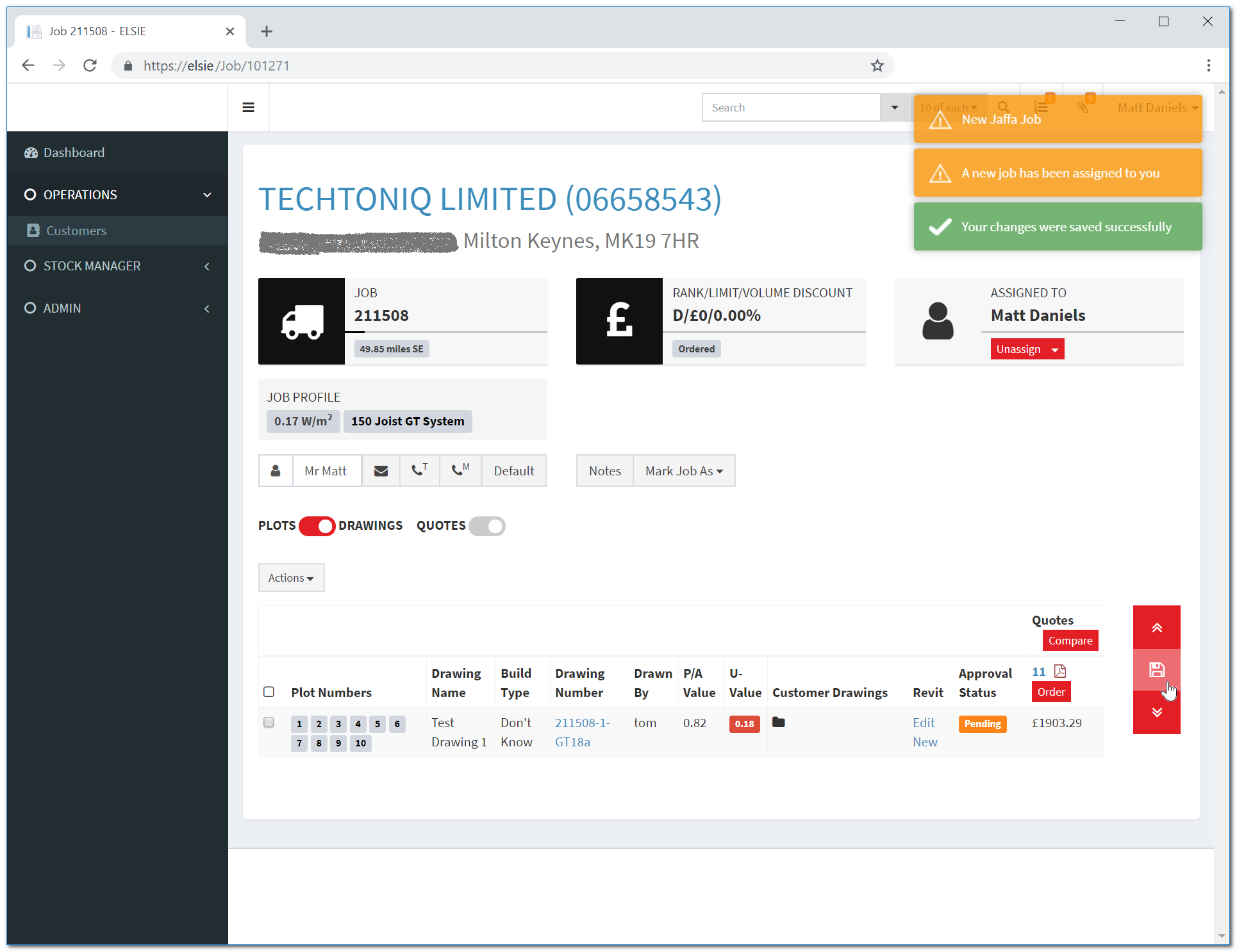Click the envelope icon next to Mr Matt
This screenshot has width=1237, height=952.
(381, 470)
